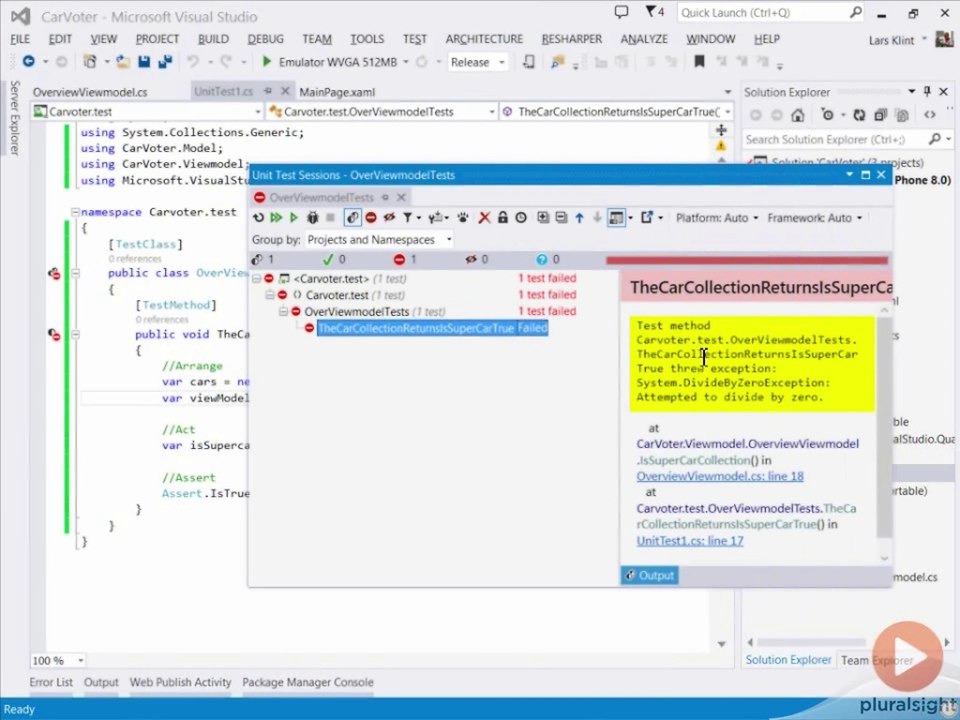Open the FILE menu

pos(20,39)
